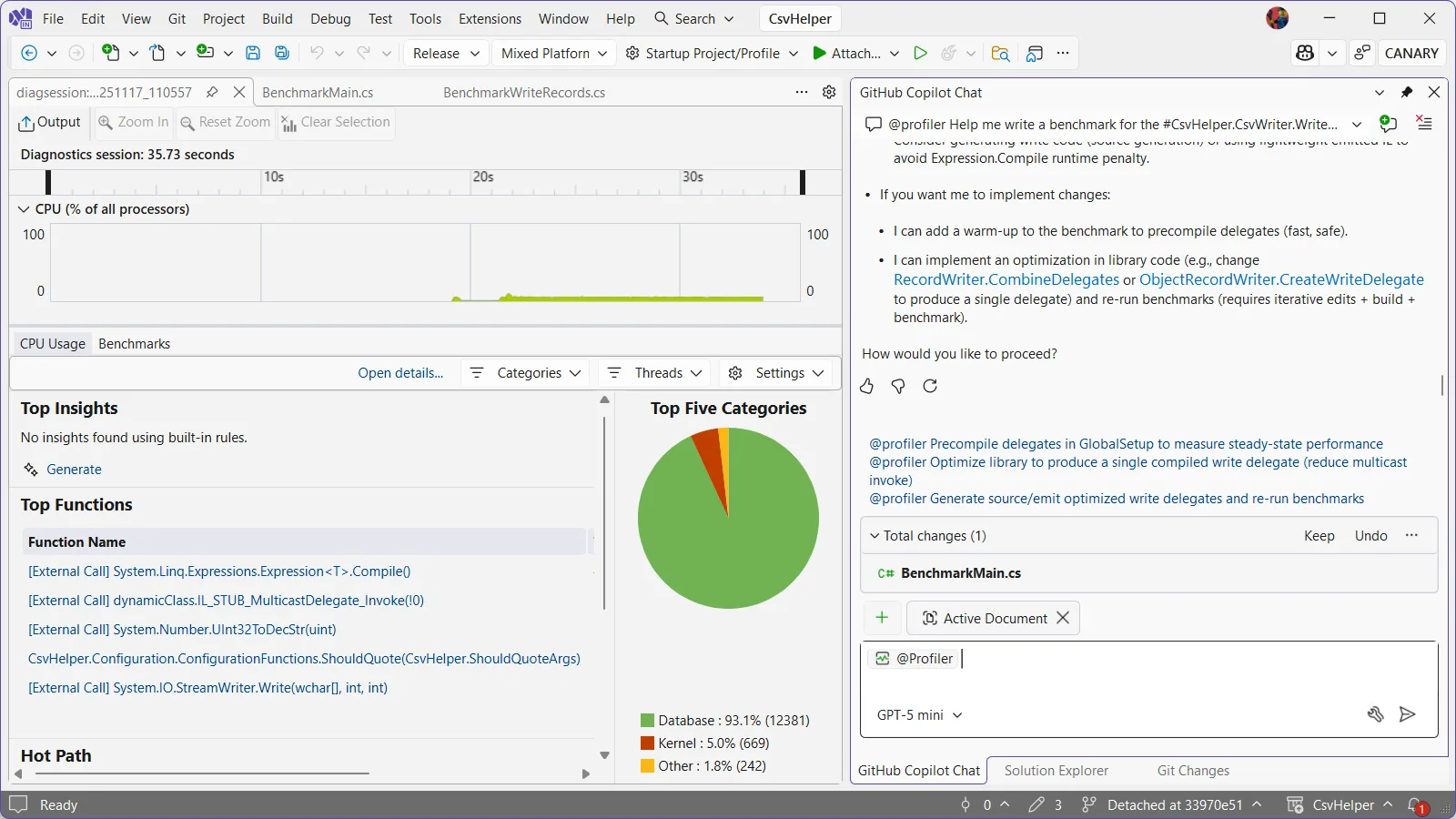The image size is (1456, 819).
Task: Collapse the CPU graph section
Action: tap(24, 209)
